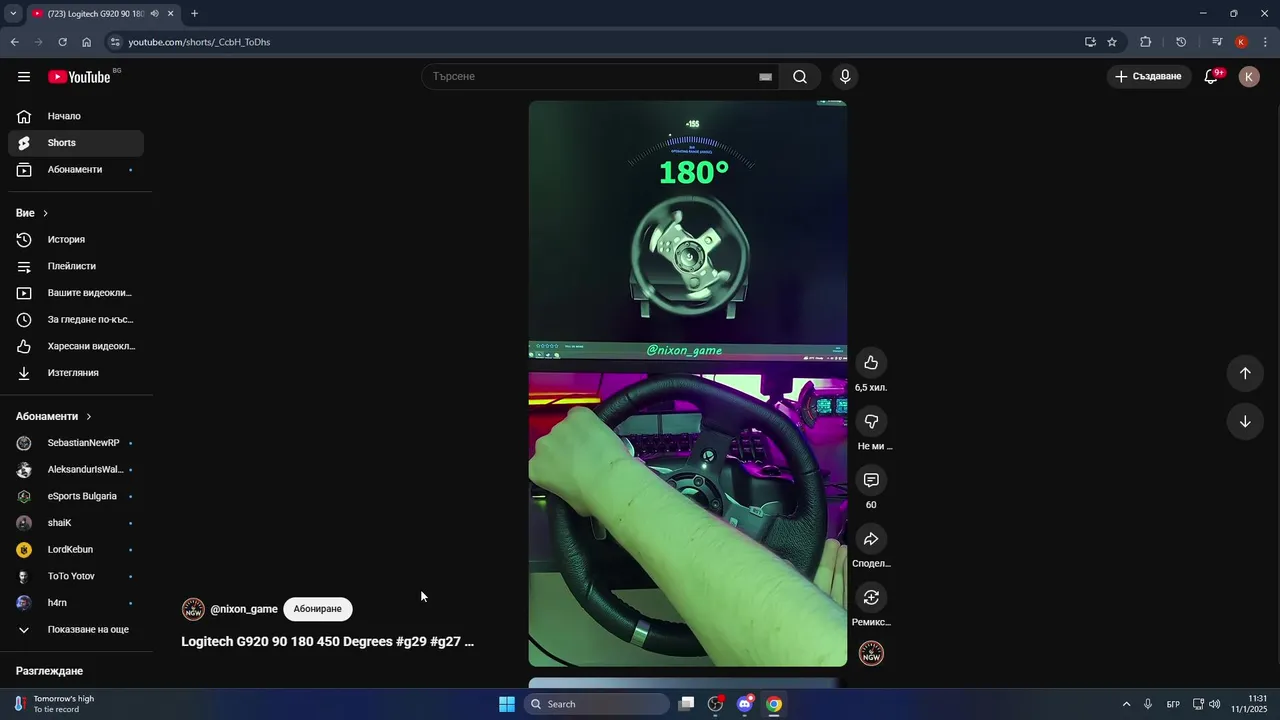Select Shorts in the sidebar
This screenshot has width=1280, height=720.
76,143
